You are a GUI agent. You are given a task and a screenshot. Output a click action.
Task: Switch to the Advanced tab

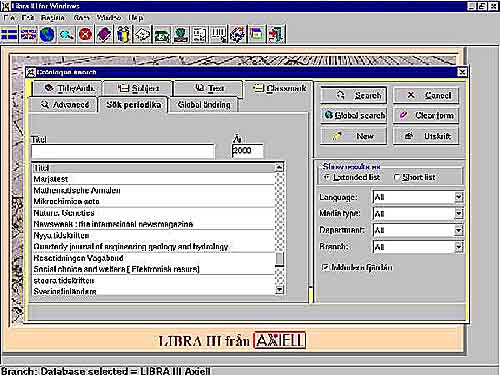coord(64,105)
